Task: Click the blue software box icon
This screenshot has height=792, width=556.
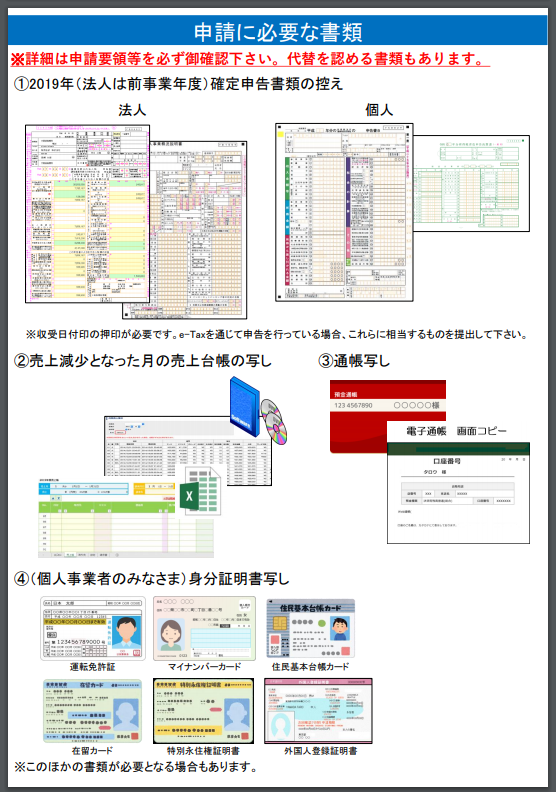Action: pos(244,407)
